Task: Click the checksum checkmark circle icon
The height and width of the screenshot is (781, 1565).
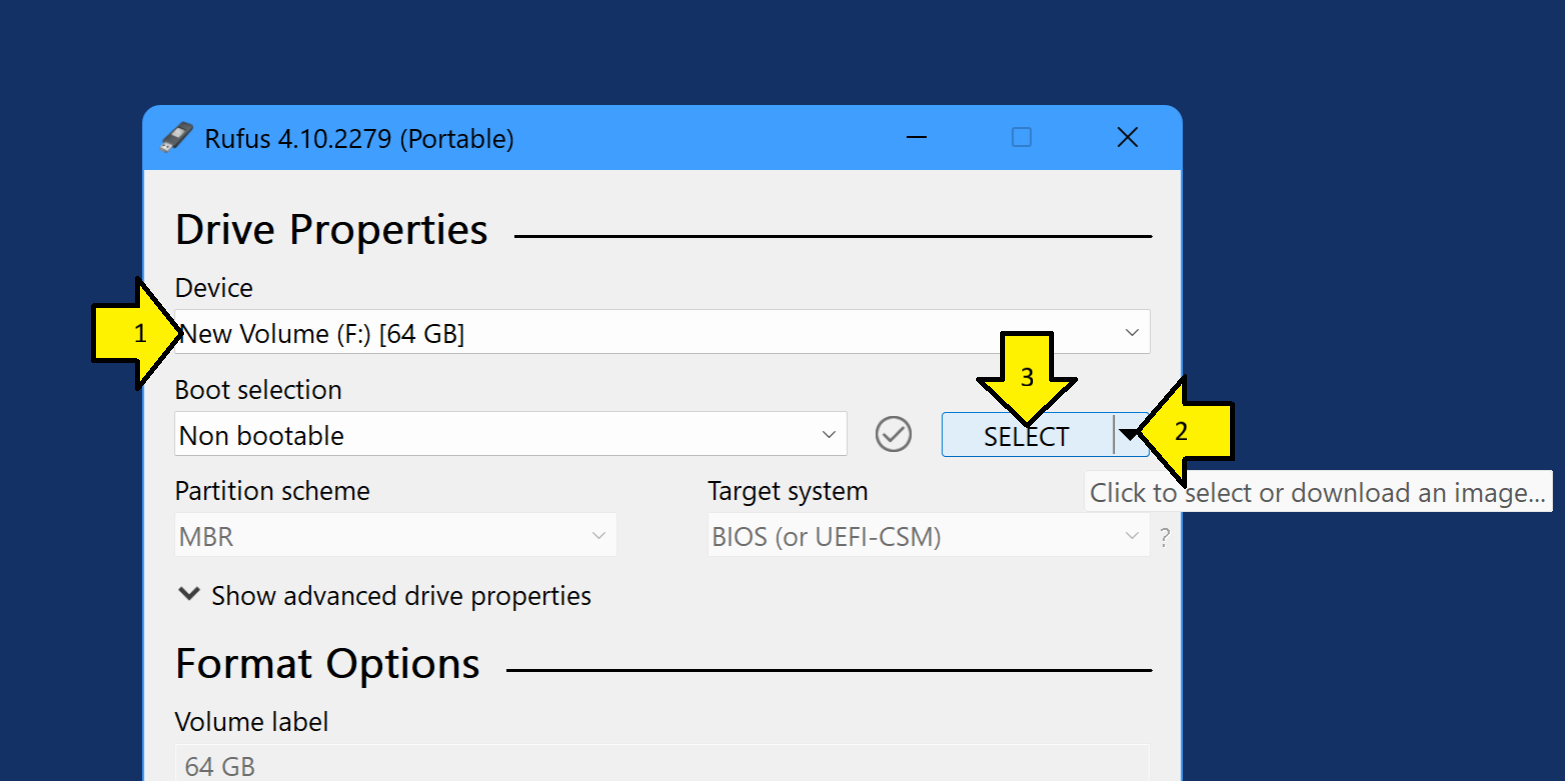Action: [x=893, y=434]
